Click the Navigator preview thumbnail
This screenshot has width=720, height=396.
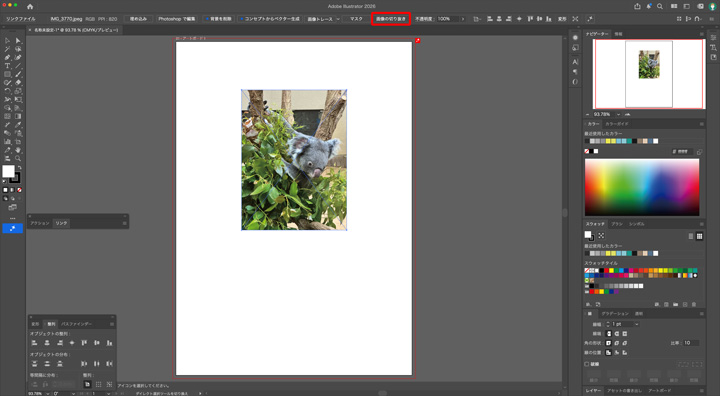(x=649, y=74)
